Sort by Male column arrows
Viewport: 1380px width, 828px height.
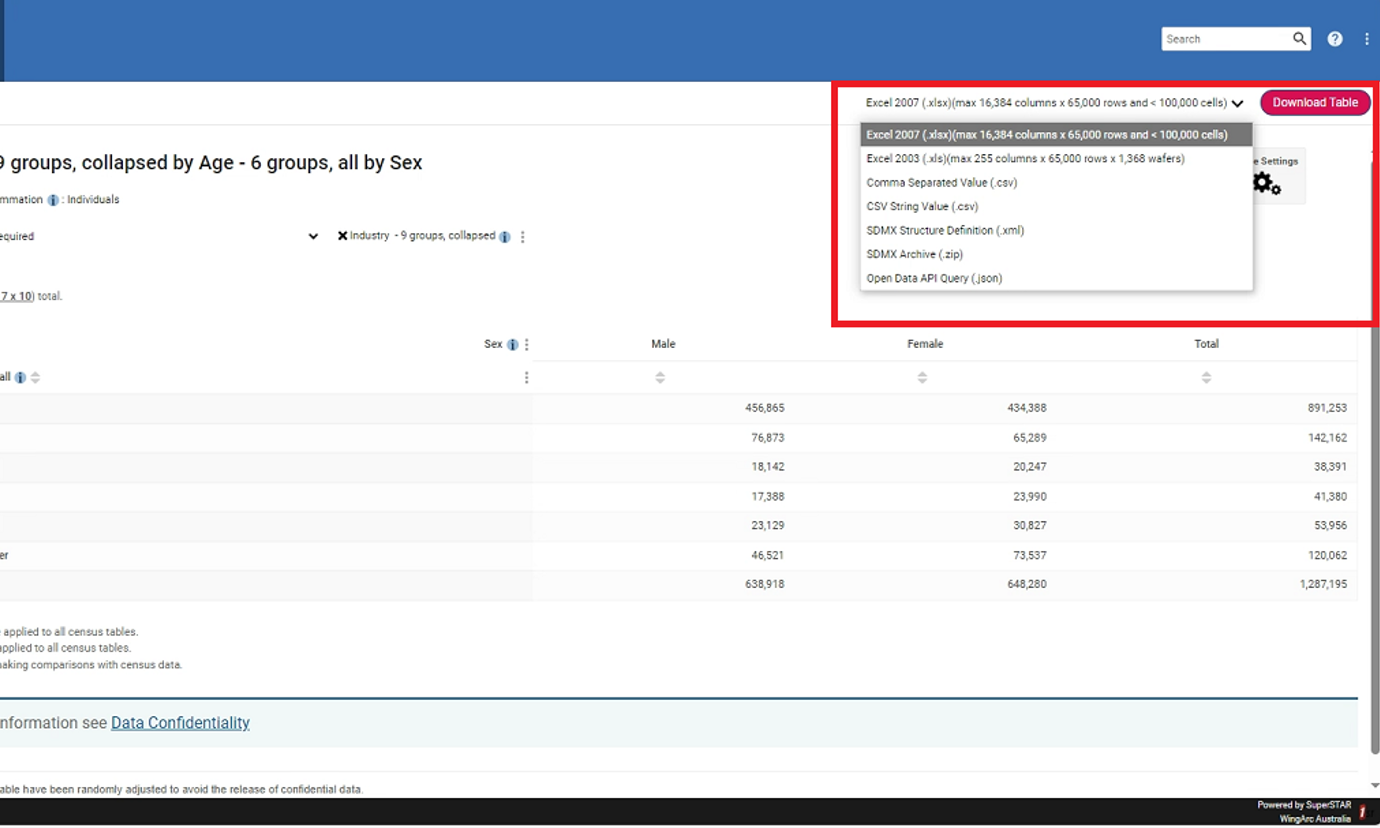[x=660, y=378]
